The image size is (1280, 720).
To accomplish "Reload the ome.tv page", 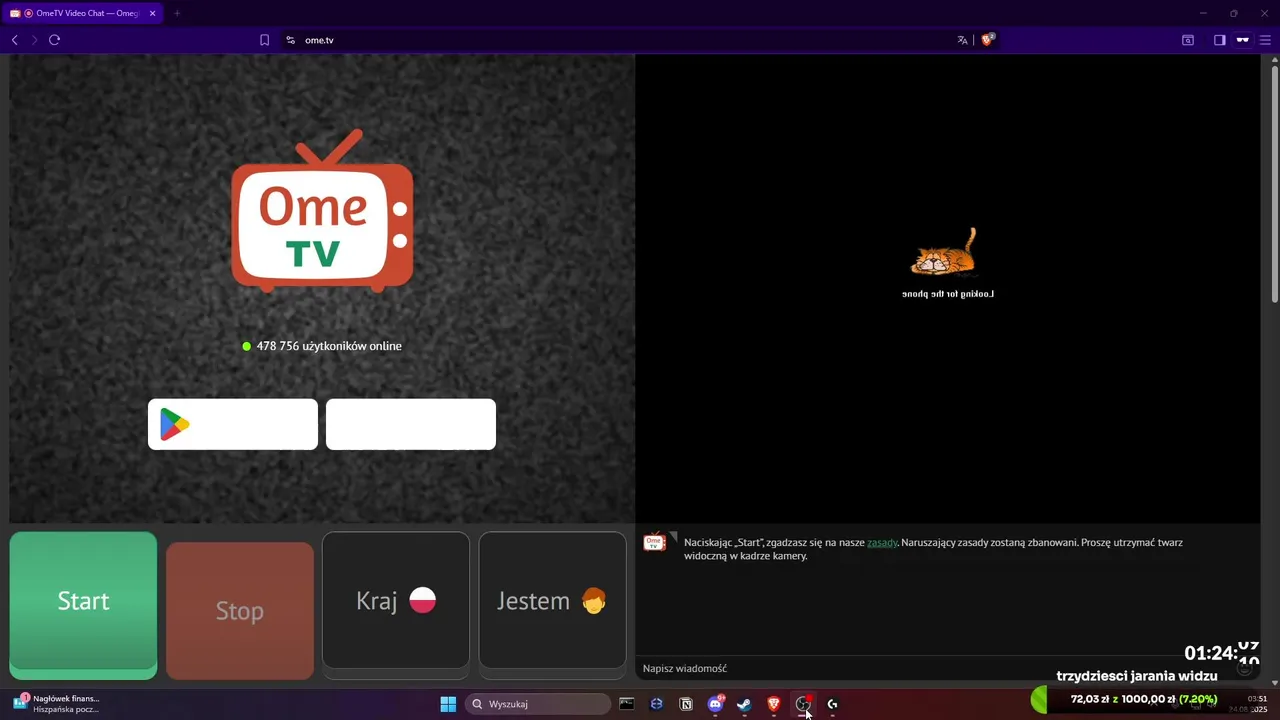I will (x=54, y=40).
